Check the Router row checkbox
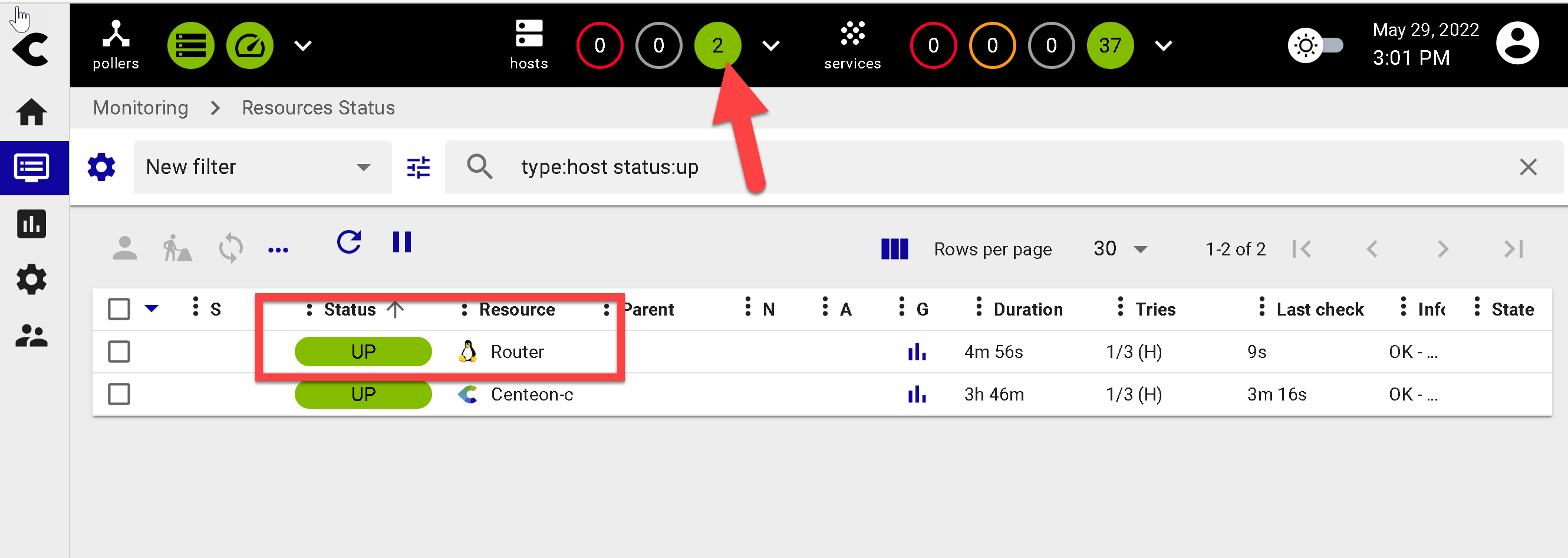Screen dimensions: 1568x558 pos(118,352)
